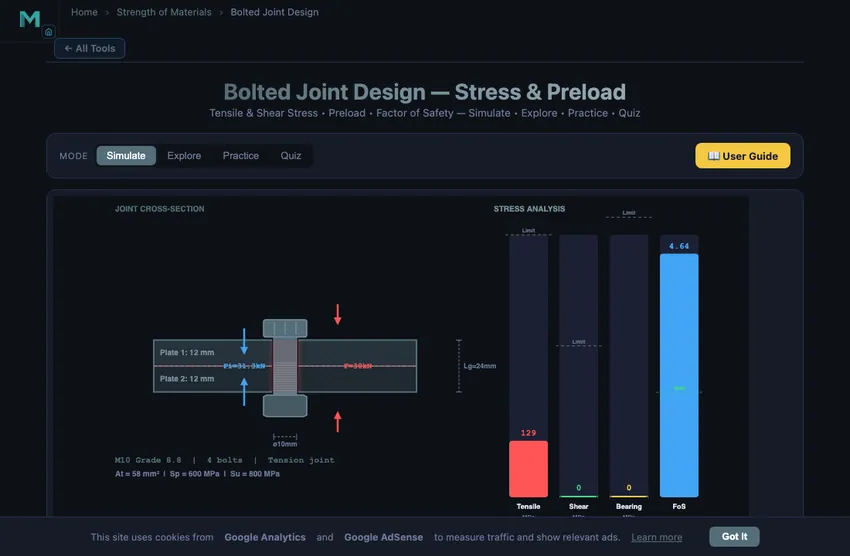
Task: Select the Quiz mode tab
Action: pyautogui.click(x=291, y=156)
